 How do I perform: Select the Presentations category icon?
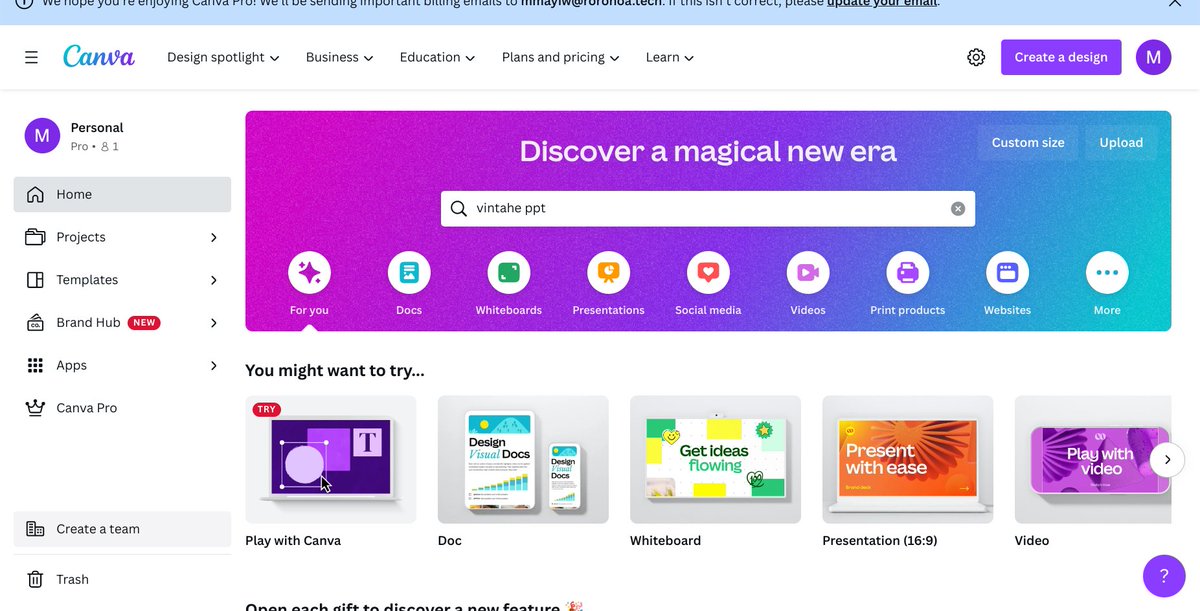point(608,272)
